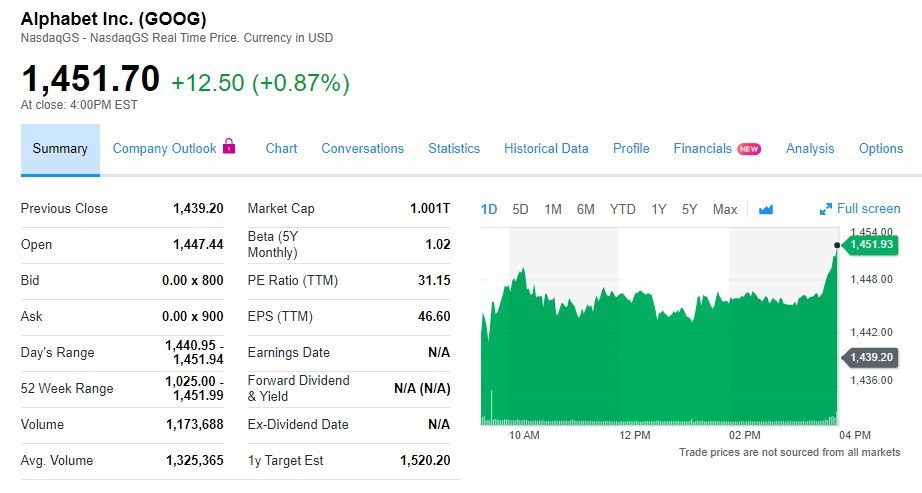Click the Ask value 0.00 x 900
The image size is (922, 493).
coord(193,317)
